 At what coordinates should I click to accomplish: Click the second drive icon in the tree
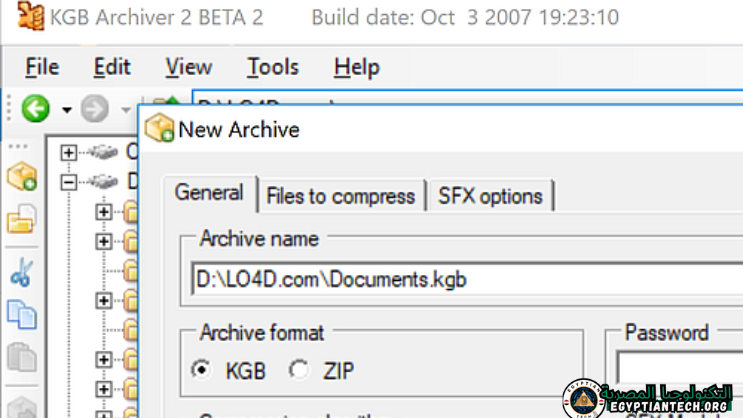[x=104, y=181]
